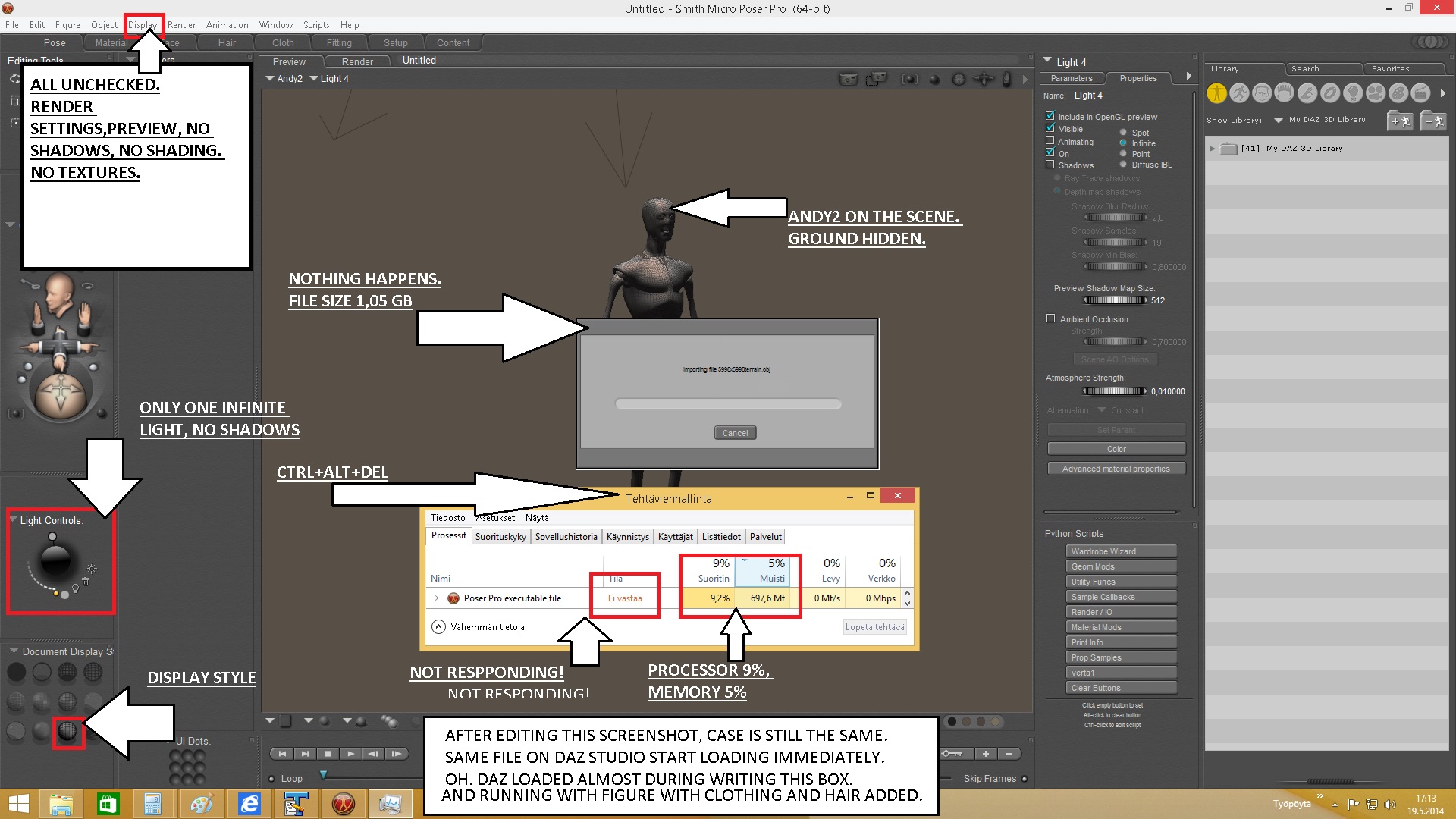Click the add-to-library folder plus icon
Image resolution: width=1456 pixels, height=819 pixels.
pos(1399,121)
